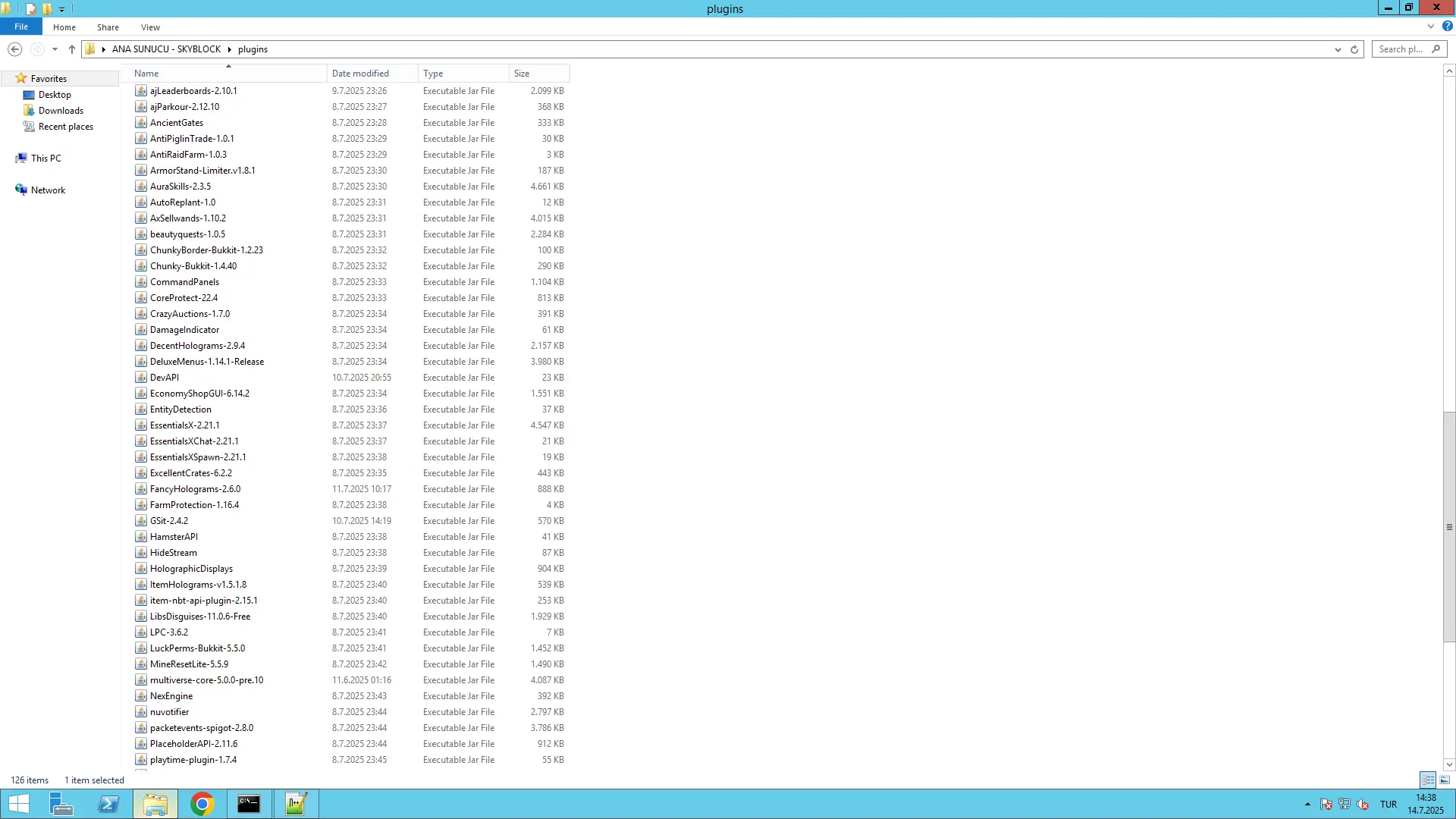Select file ArmorStand-Limiter.v1.8.1
The image size is (1456, 819).
tap(202, 171)
